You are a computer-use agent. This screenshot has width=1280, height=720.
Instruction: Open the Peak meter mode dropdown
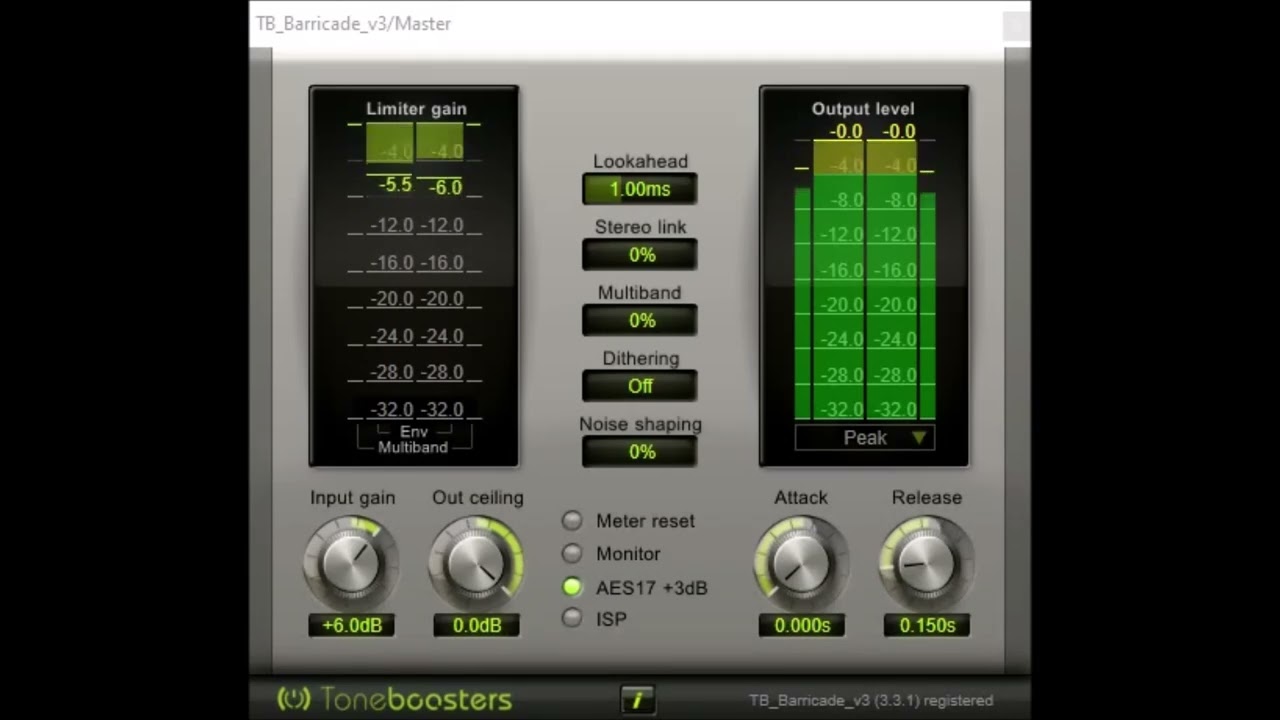point(865,437)
